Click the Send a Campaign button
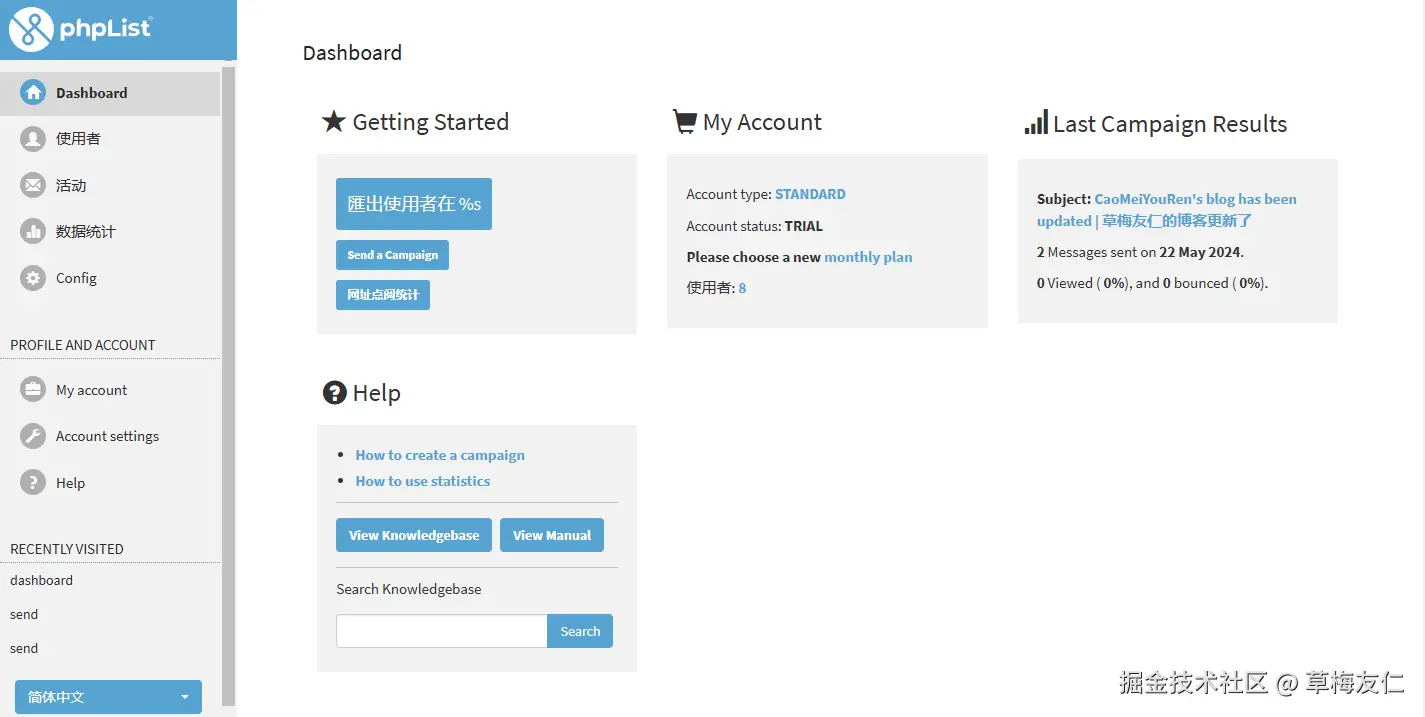 pos(392,255)
